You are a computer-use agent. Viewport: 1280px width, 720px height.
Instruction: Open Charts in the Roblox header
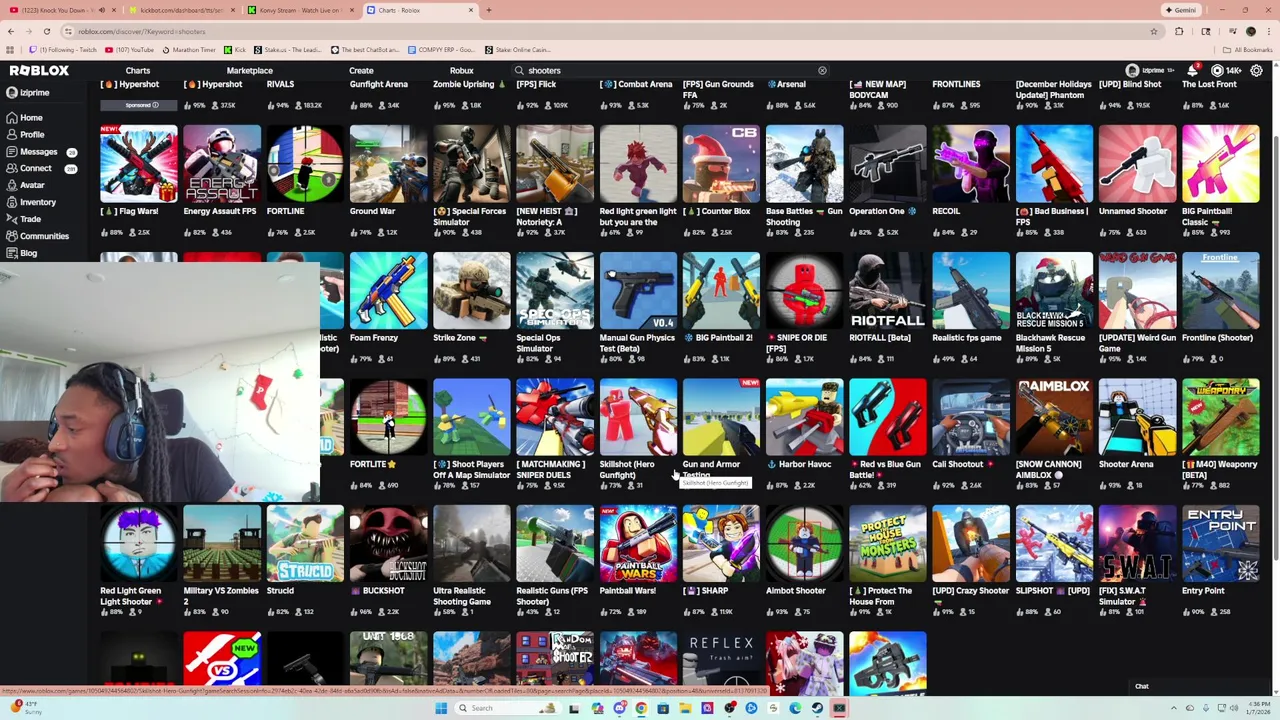(x=138, y=71)
